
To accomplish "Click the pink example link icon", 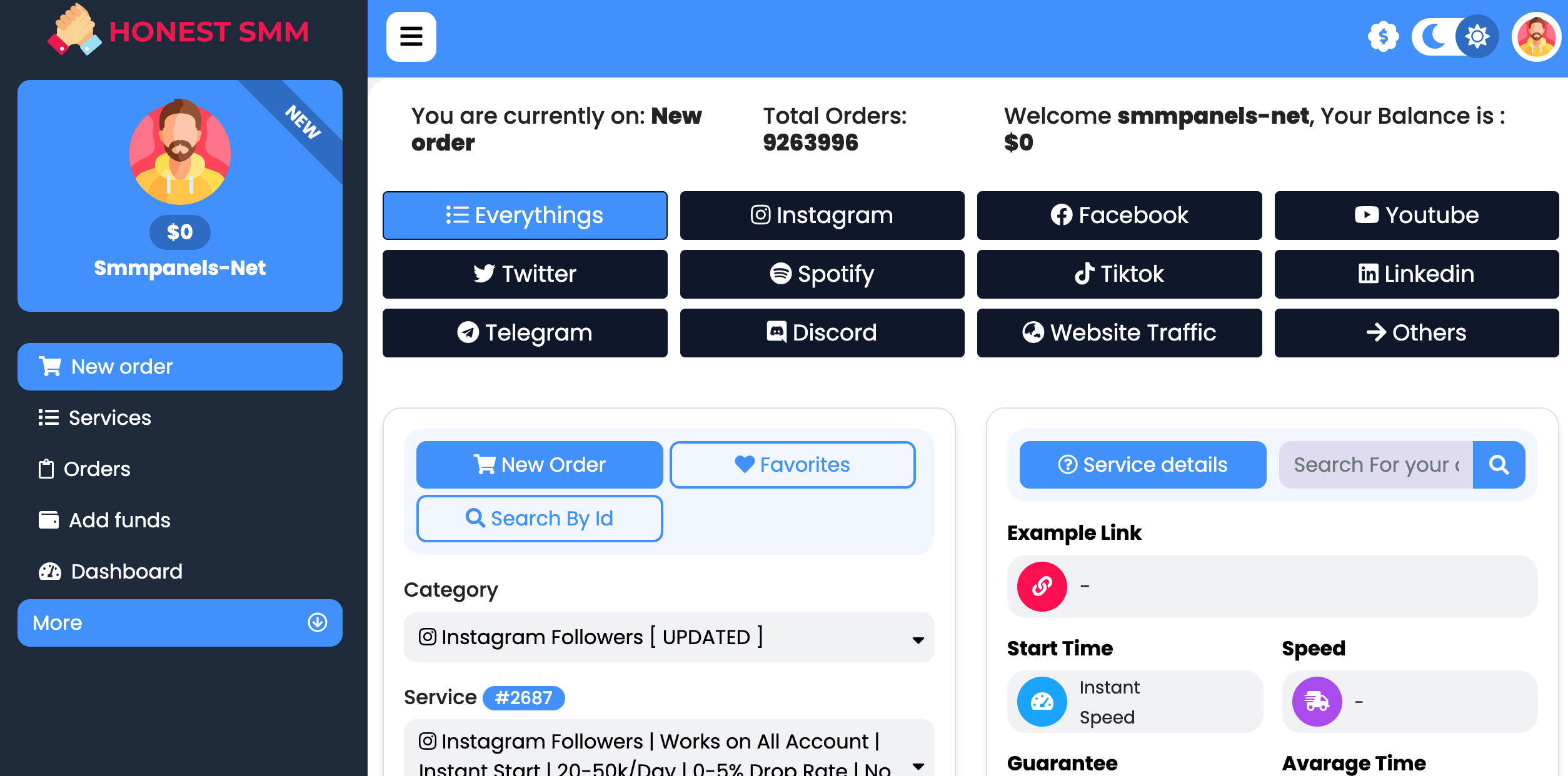I will point(1042,587).
